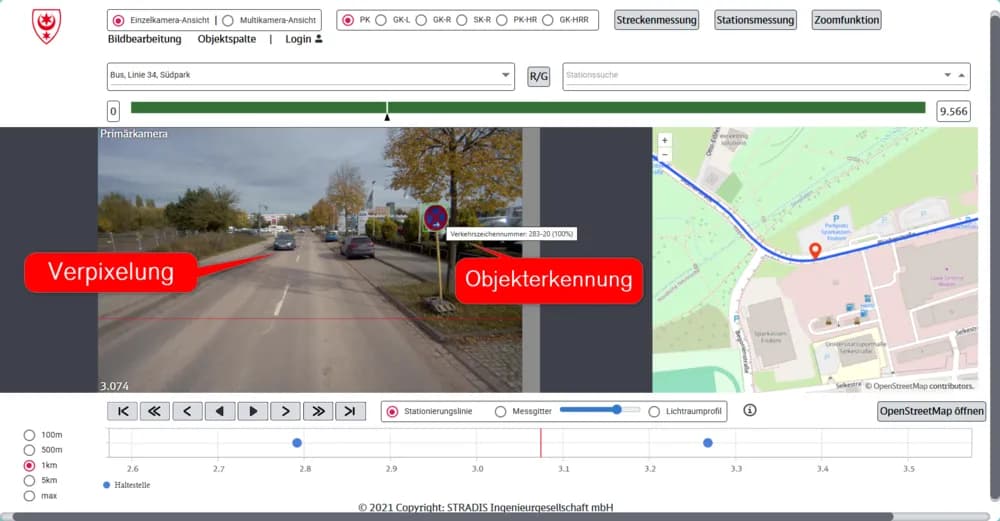Image resolution: width=1000 pixels, height=521 pixels.
Task: Click the Login menu item
Action: (x=298, y=39)
